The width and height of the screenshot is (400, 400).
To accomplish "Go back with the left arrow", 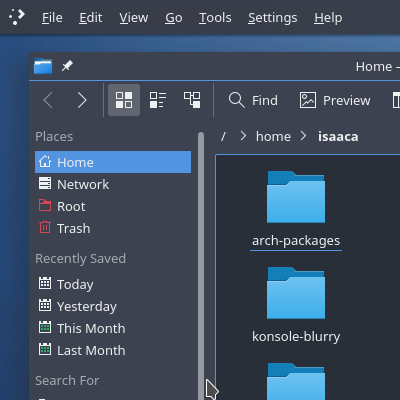I will tap(48, 100).
